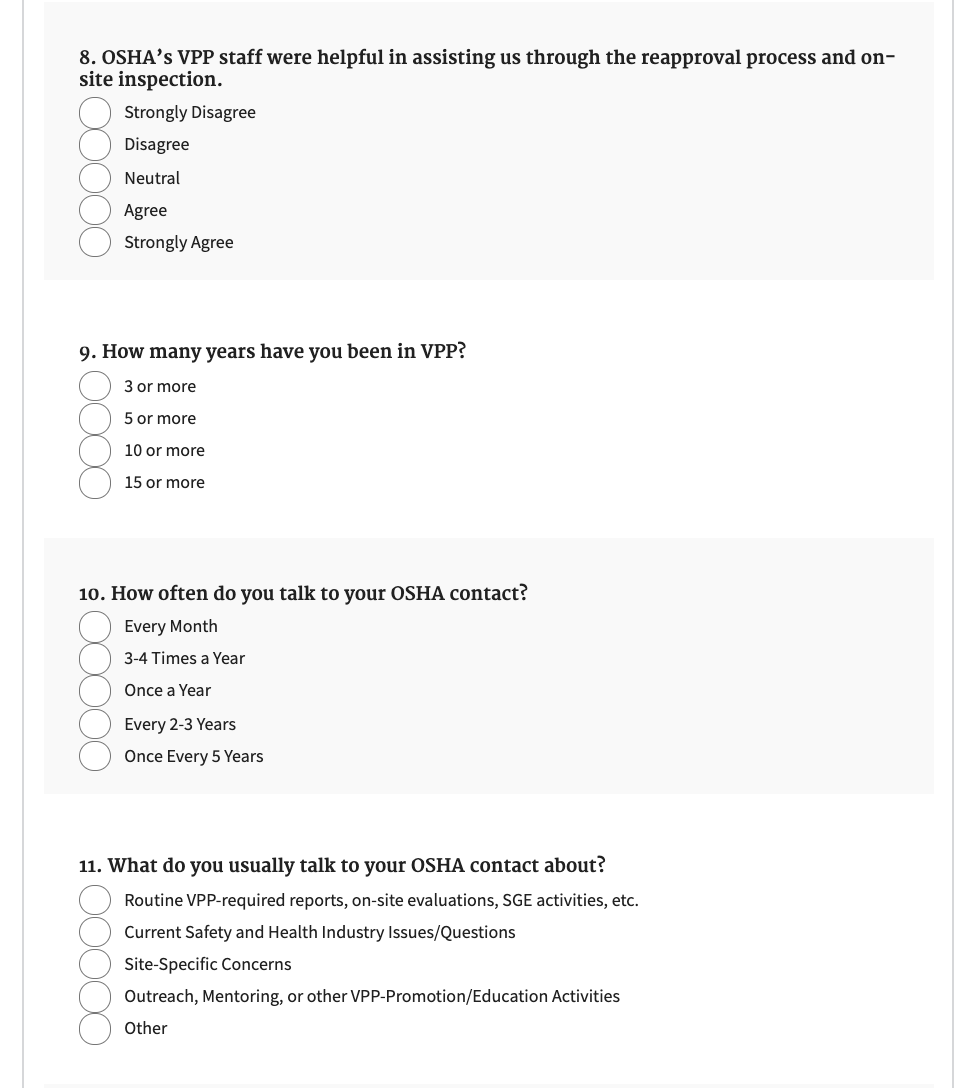Select Strongly Disagree for OSHA staff helpfulness

(95, 113)
